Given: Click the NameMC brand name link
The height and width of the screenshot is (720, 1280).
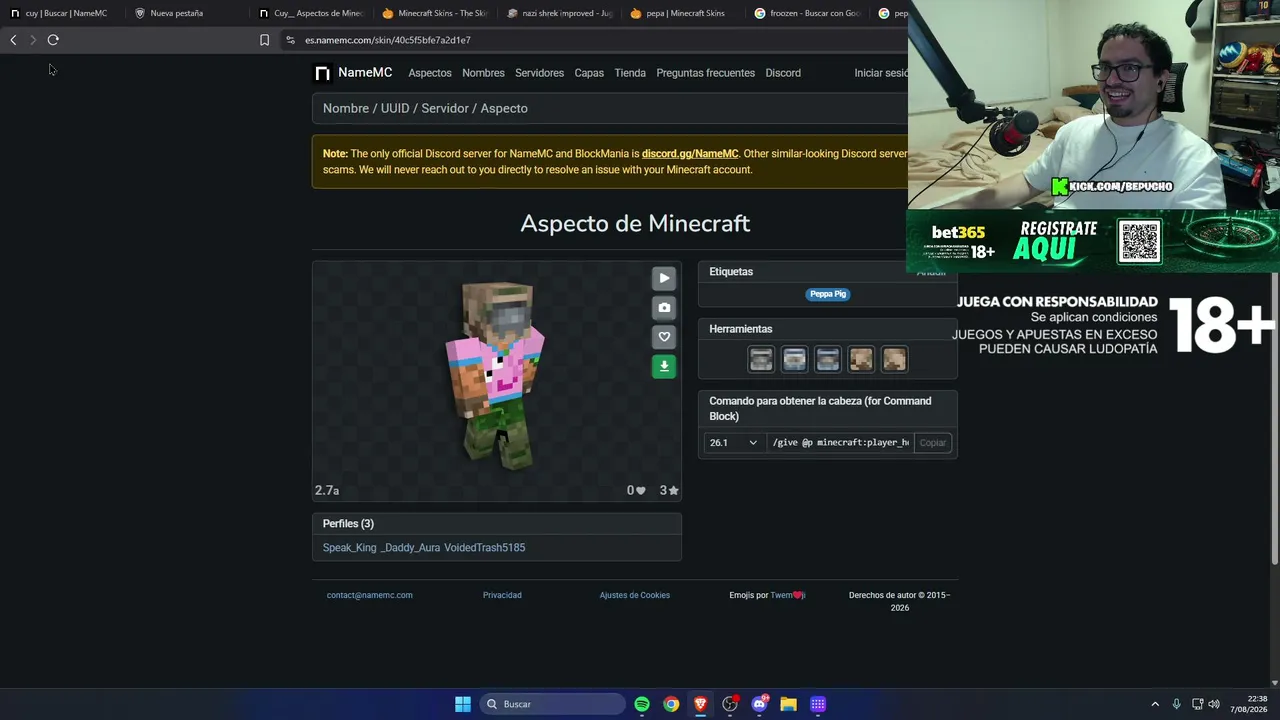Looking at the screenshot, I should click(365, 73).
